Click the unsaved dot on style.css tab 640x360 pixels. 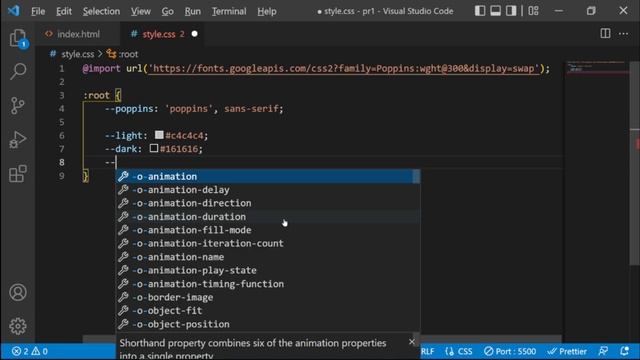195,34
